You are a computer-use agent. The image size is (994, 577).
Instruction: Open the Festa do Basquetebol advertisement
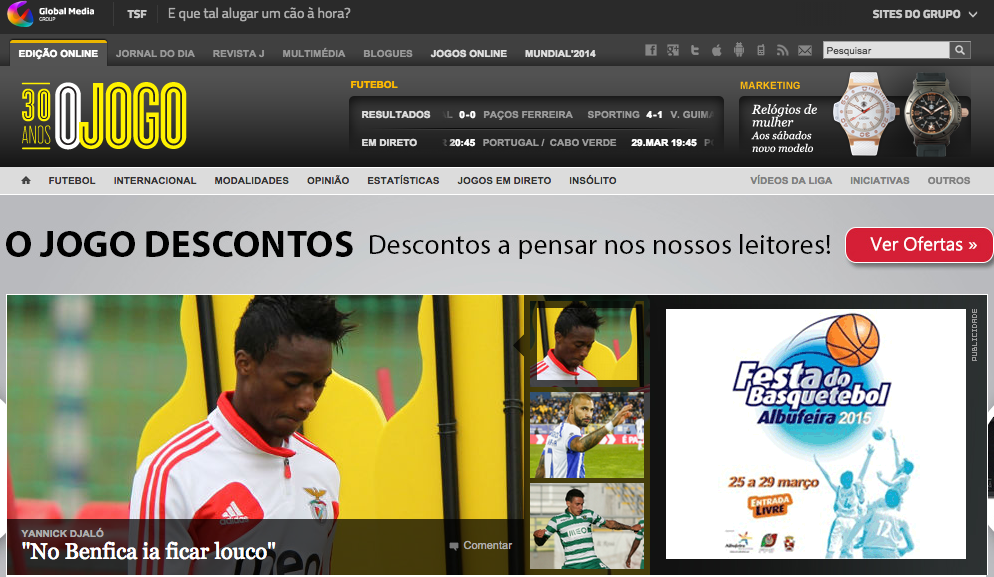click(x=815, y=433)
